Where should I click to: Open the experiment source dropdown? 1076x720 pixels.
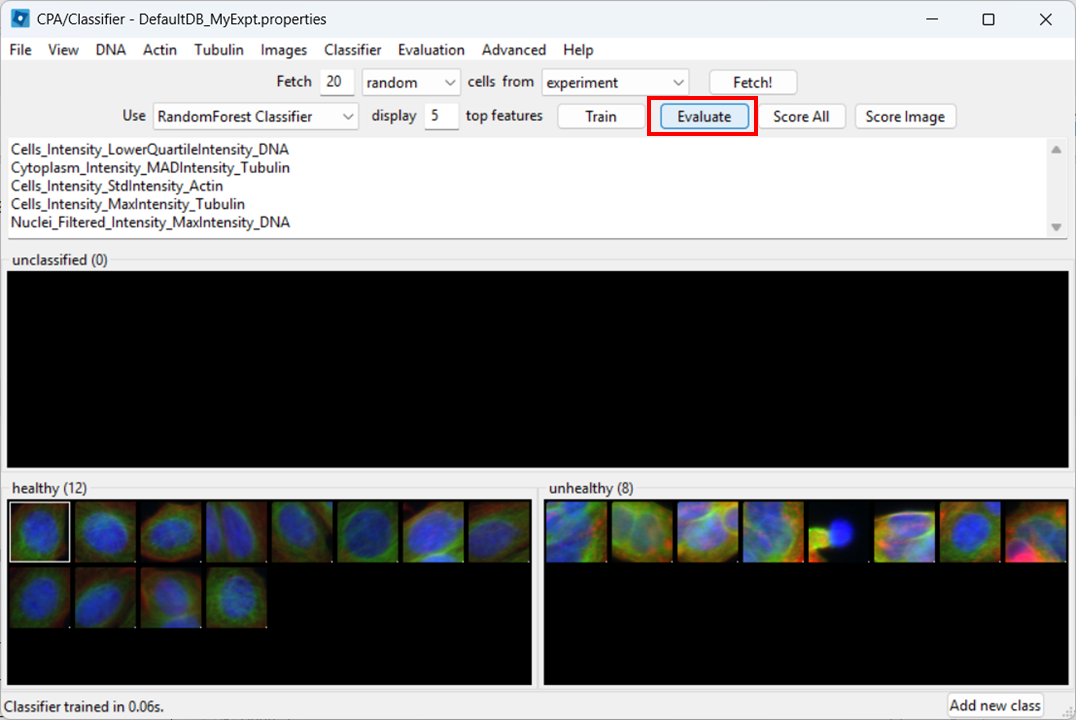(x=615, y=81)
